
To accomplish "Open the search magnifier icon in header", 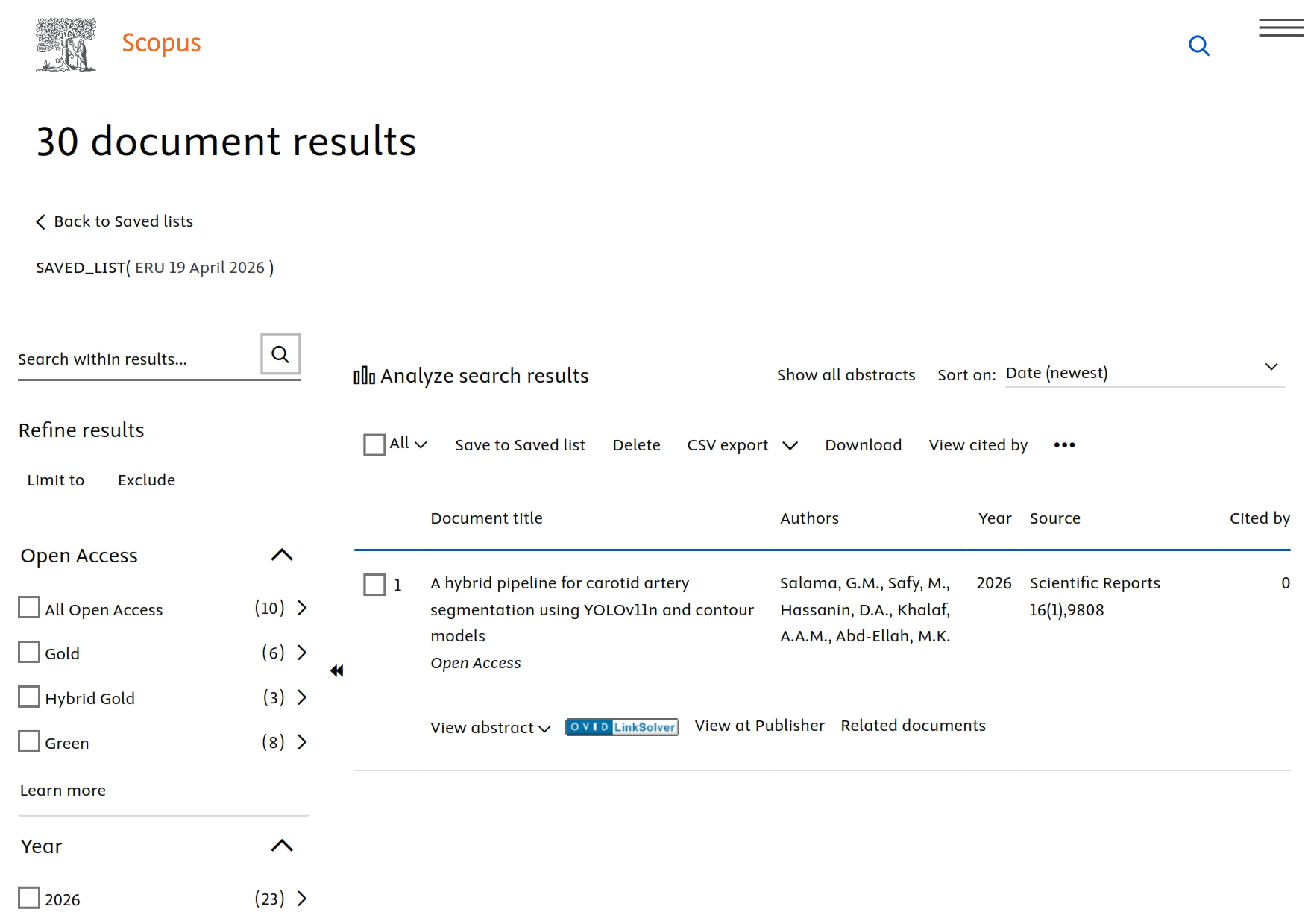I will point(1198,45).
